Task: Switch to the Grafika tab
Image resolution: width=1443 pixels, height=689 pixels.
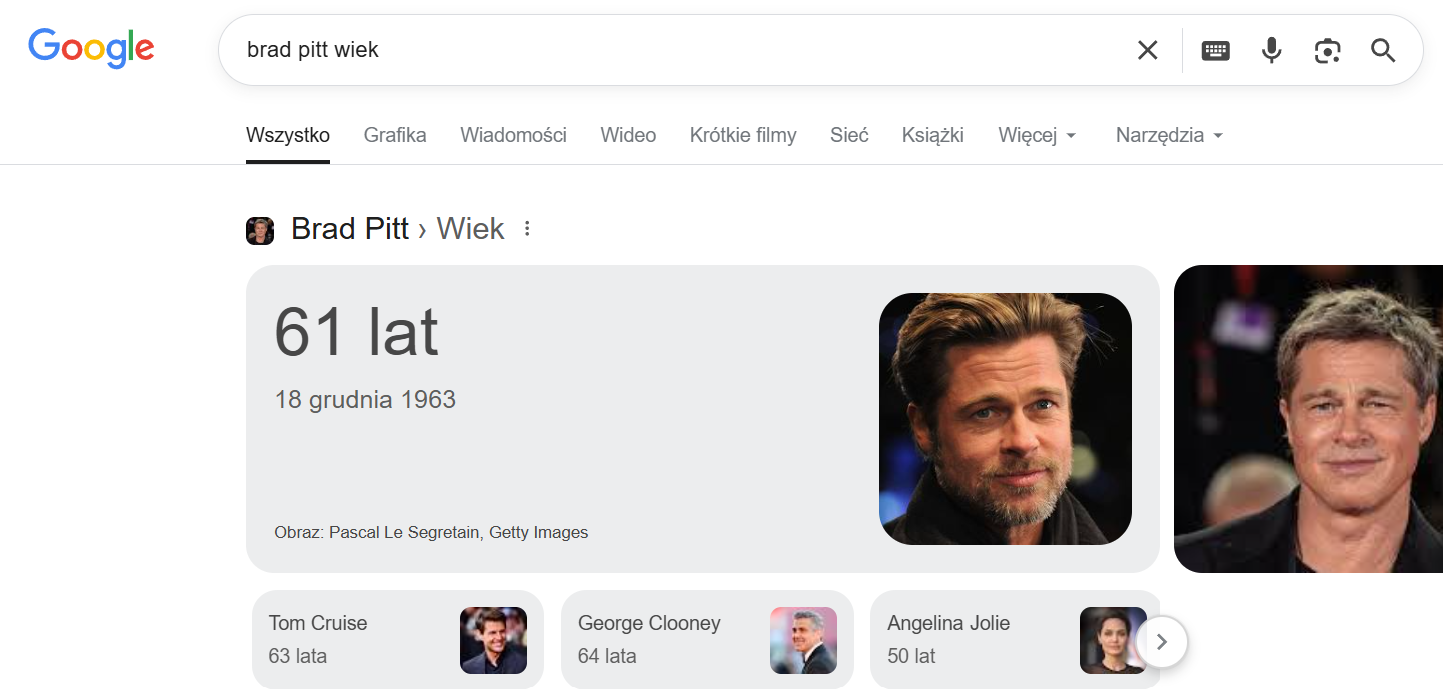Action: pos(395,135)
